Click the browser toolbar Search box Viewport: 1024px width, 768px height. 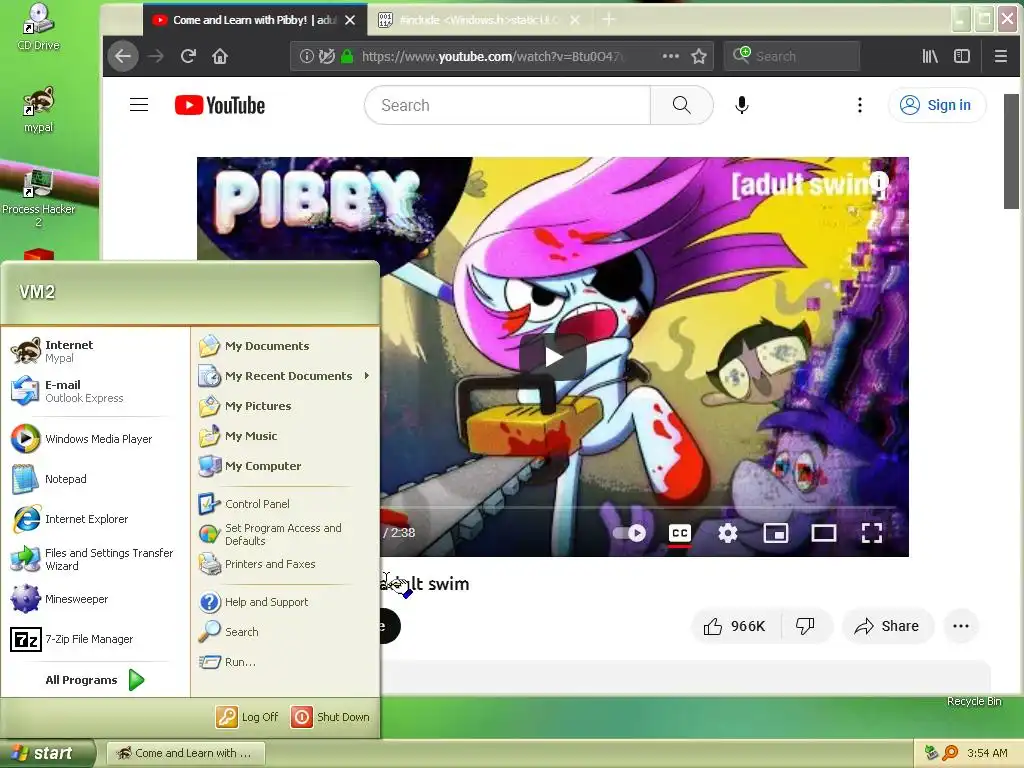tap(792, 56)
